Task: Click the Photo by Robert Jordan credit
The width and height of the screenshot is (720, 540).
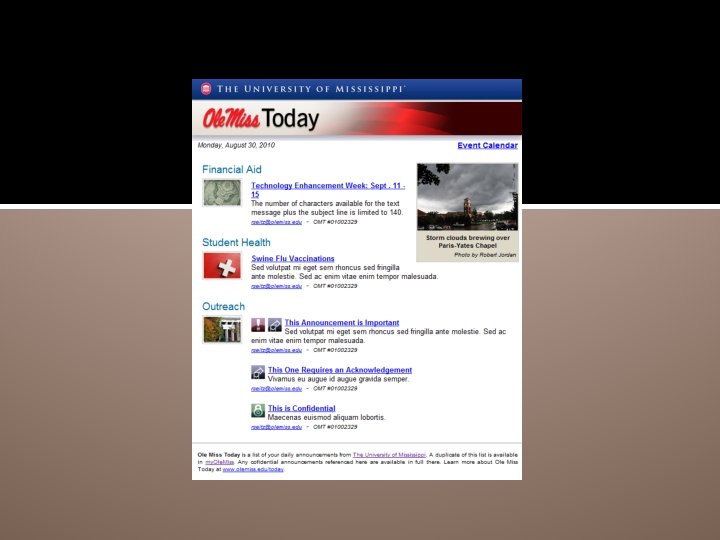Action: 485,255
